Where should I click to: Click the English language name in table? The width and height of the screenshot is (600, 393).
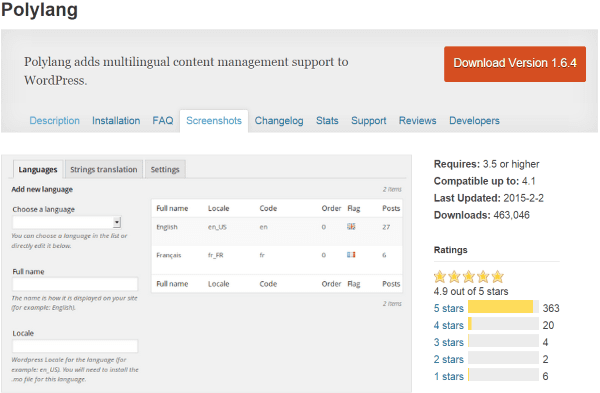167,227
